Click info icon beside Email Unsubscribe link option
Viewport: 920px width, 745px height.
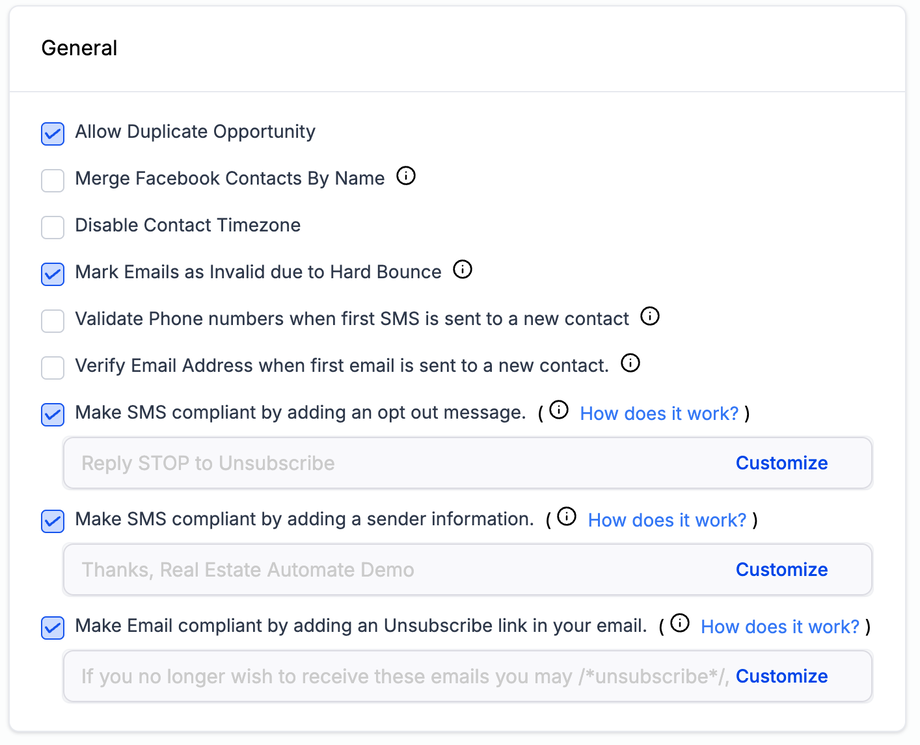point(680,624)
